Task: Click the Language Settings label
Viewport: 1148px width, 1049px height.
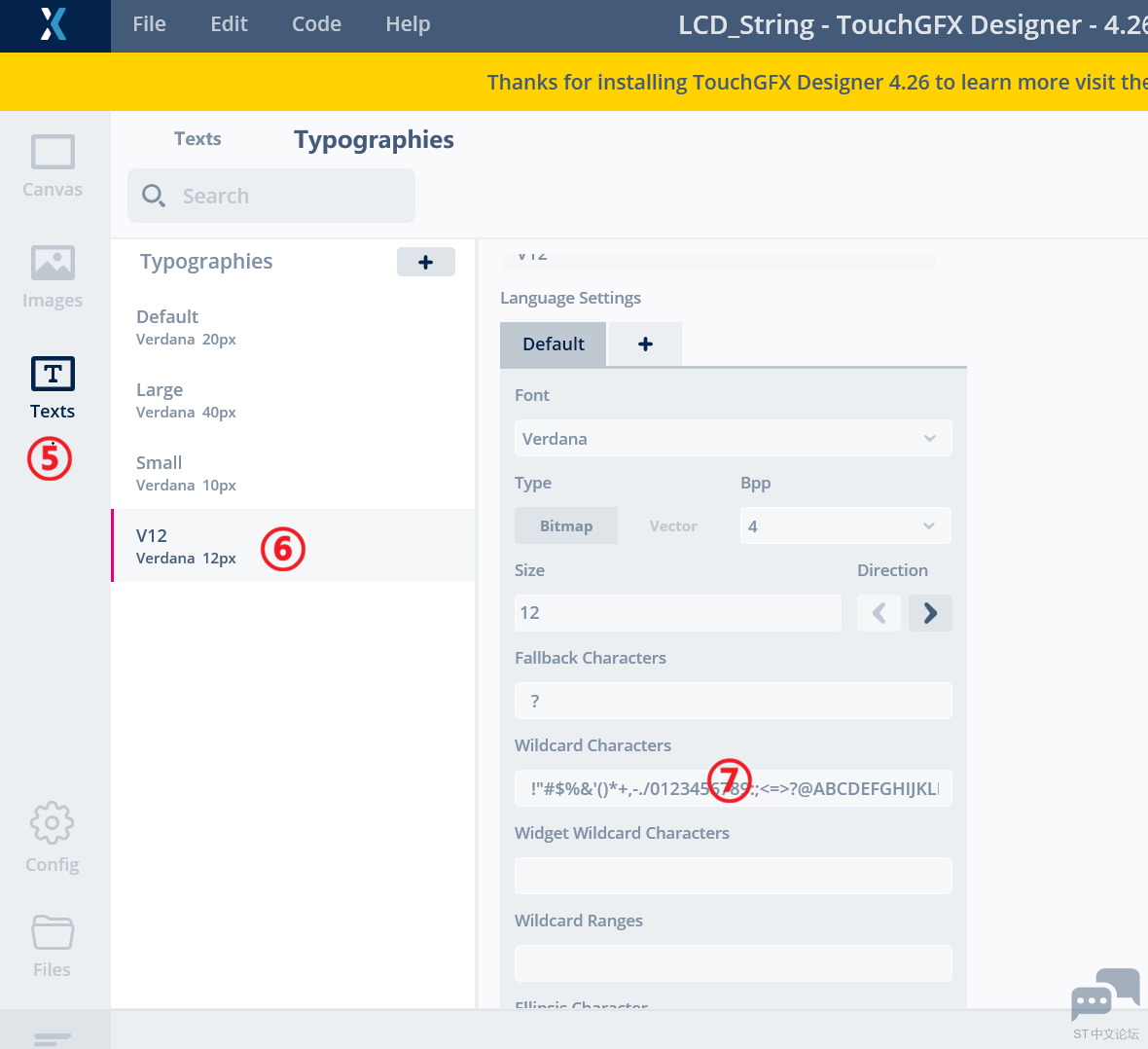Action: (x=570, y=298)
